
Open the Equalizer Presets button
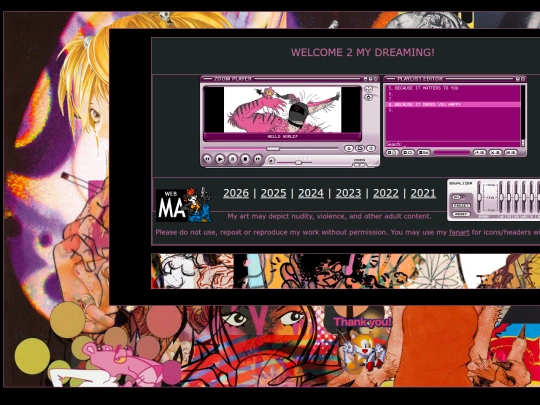pyautogui.click(x=461, y=206)
